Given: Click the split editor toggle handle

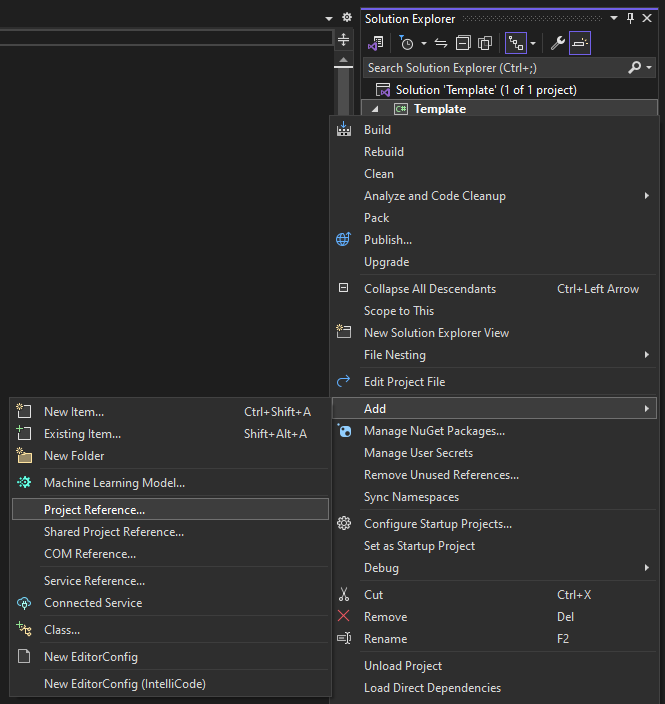Looking at the screenshot, I should (x=344, y=40).
